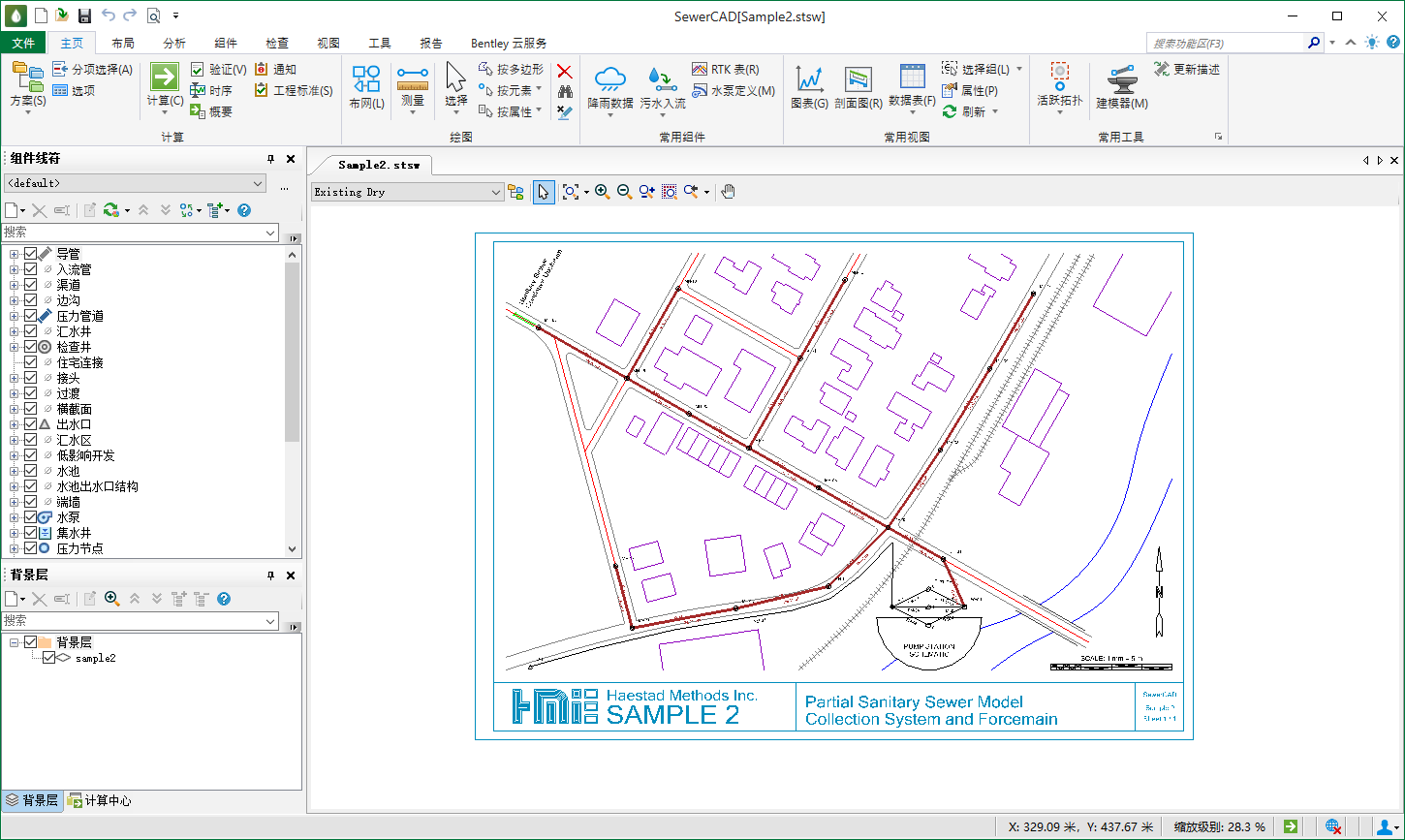Toggle the sample2 background layer checkbox

coord(49,658)
